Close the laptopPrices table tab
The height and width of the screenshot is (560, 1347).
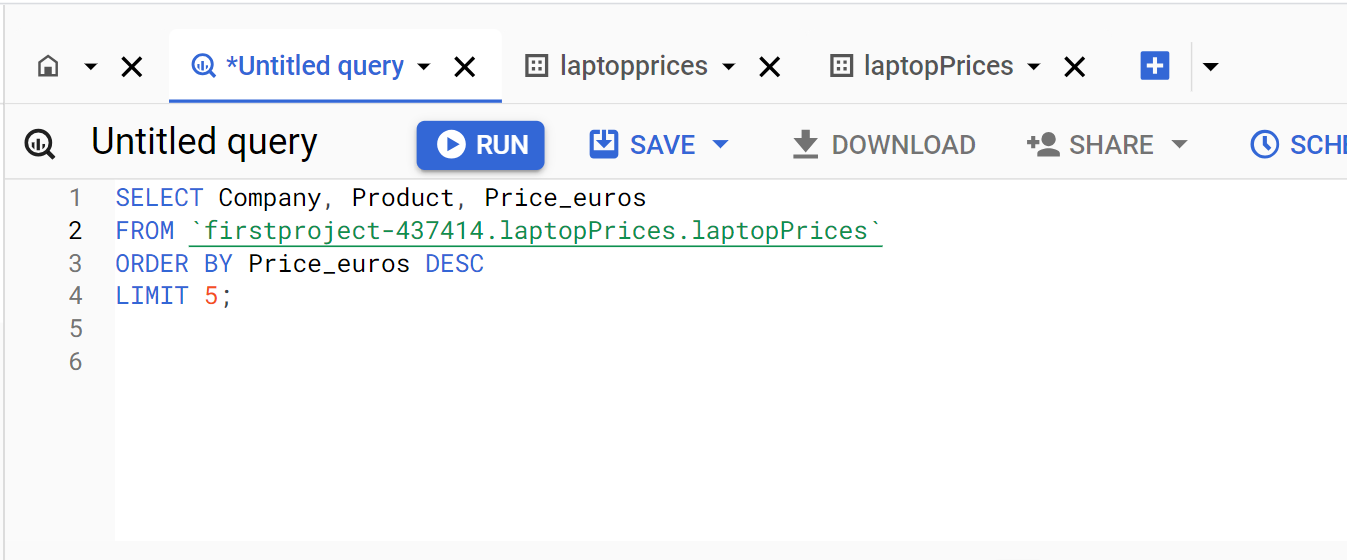pos(1075,67)
